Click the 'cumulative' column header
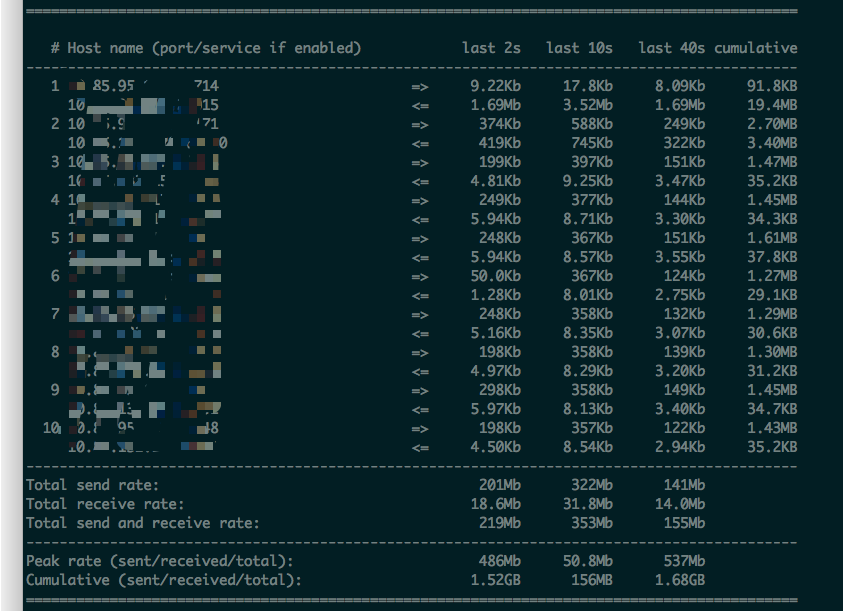 click(x=755, y=48)
